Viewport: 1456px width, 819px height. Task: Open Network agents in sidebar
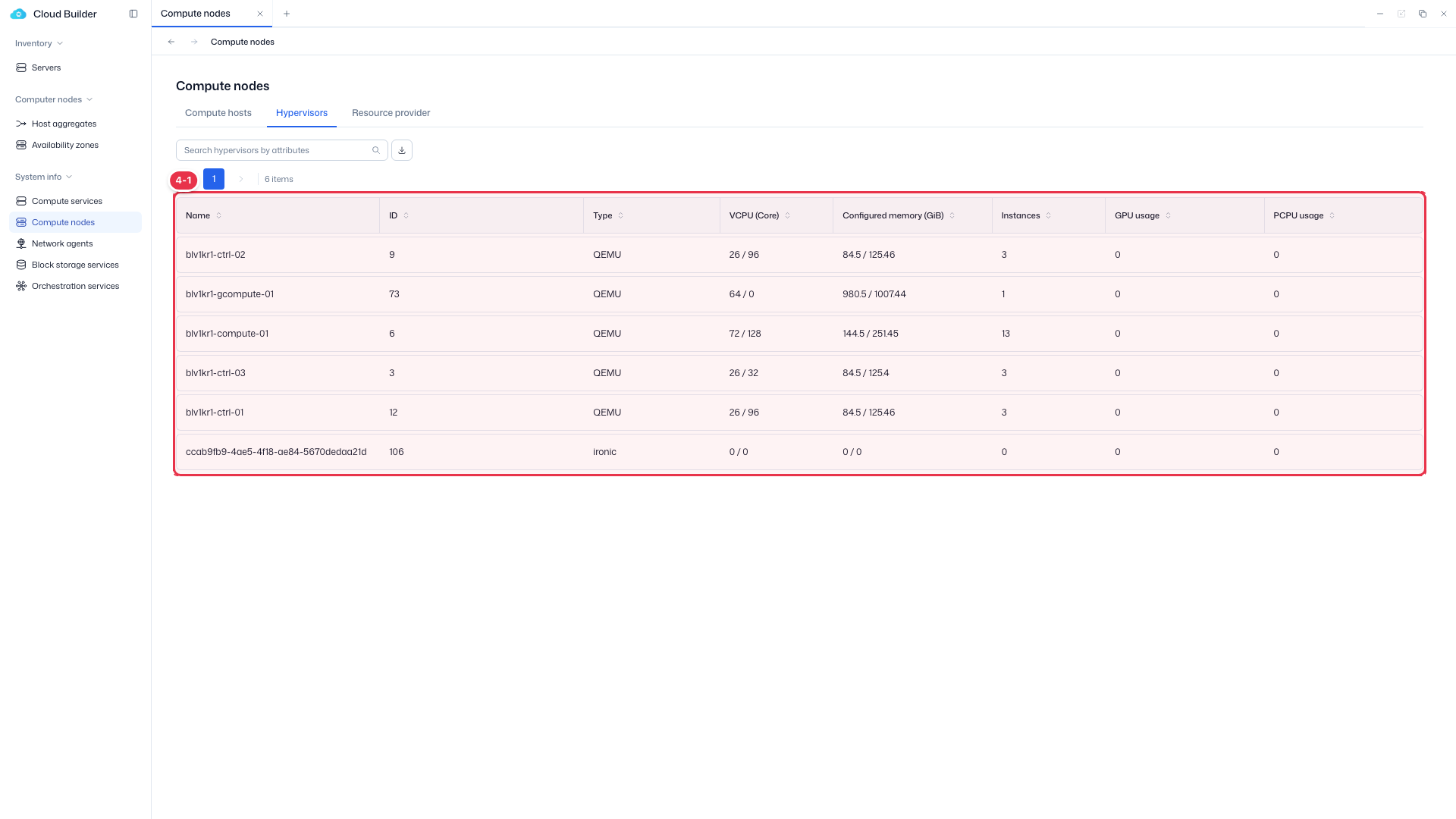click(62, 243)
